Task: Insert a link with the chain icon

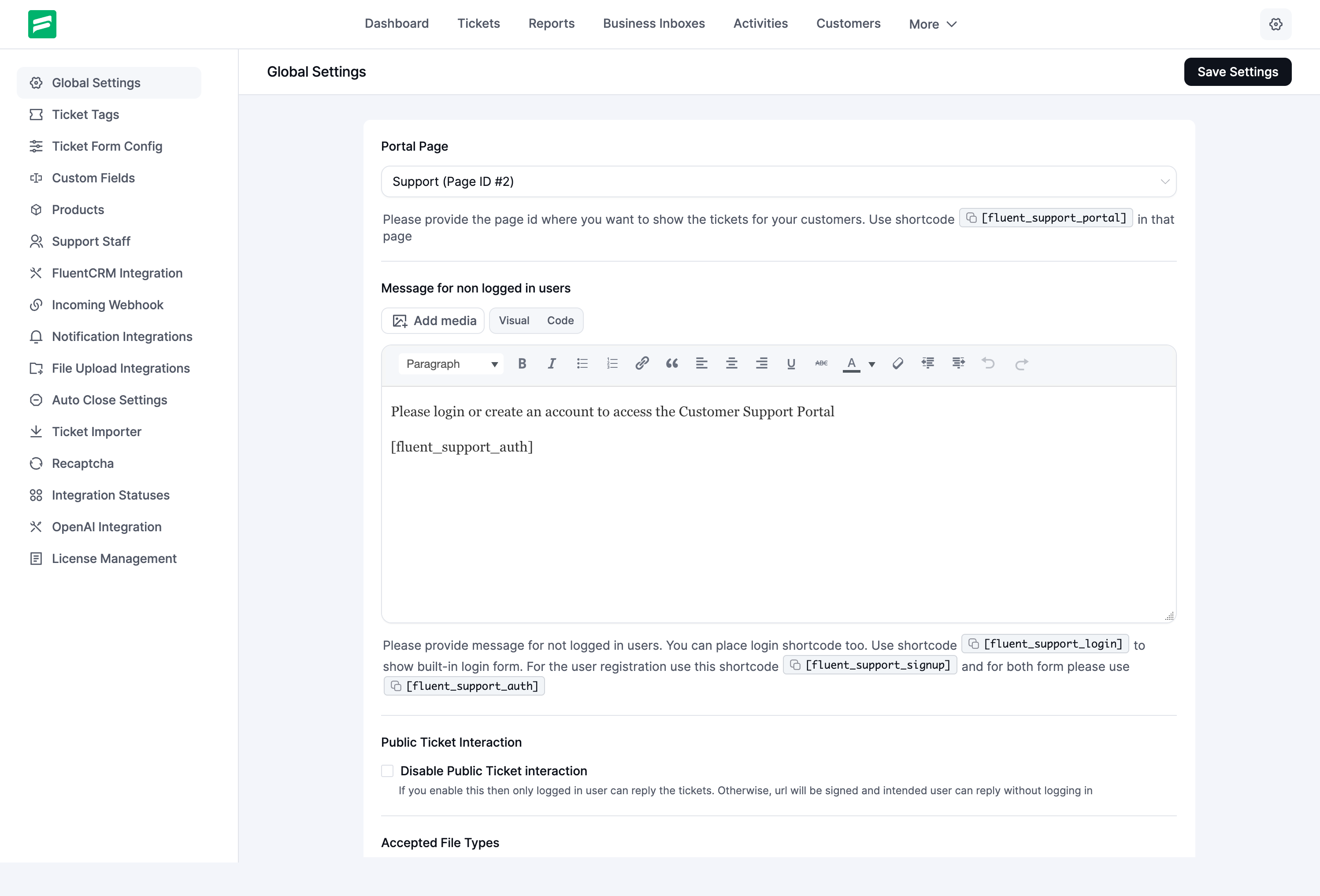Action: (x=642, y=363)
